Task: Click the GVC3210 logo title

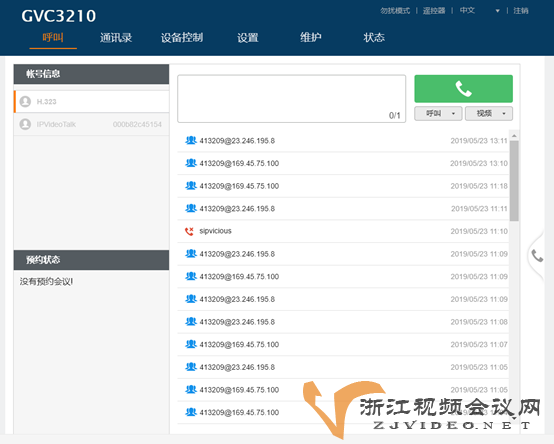Action: (59, 16)
